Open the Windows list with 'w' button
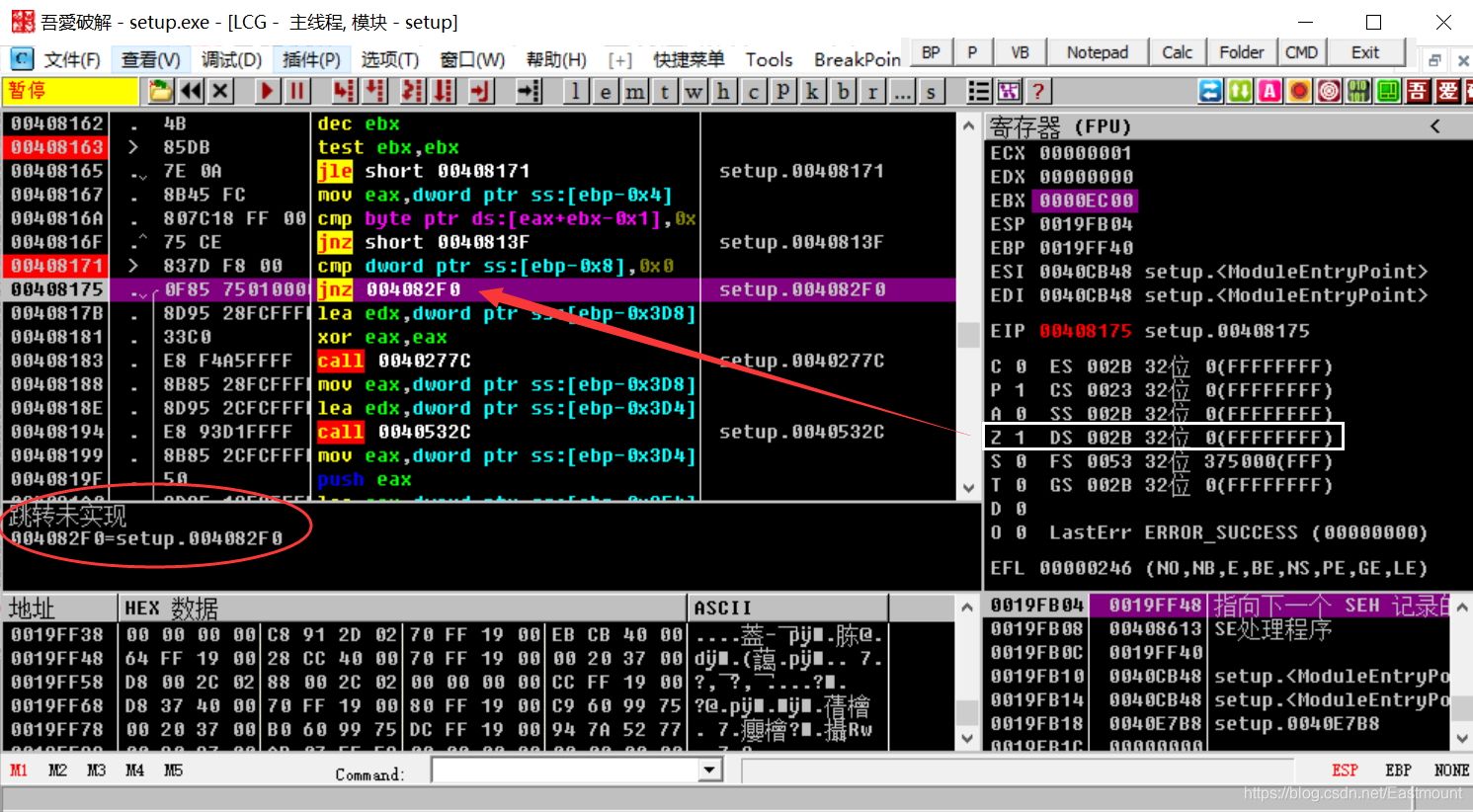Screen dimensions: 1473x812 (x=695, y=92)
